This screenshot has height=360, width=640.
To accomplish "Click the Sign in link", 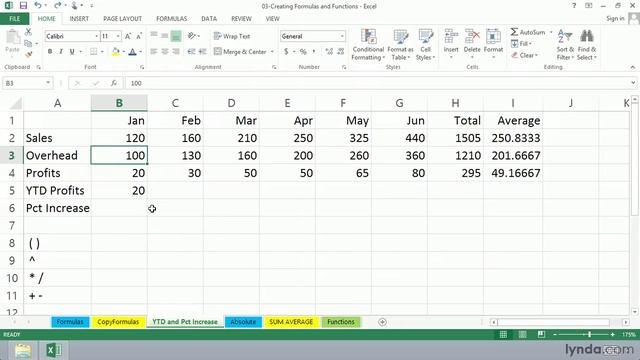I will (615, 18).
